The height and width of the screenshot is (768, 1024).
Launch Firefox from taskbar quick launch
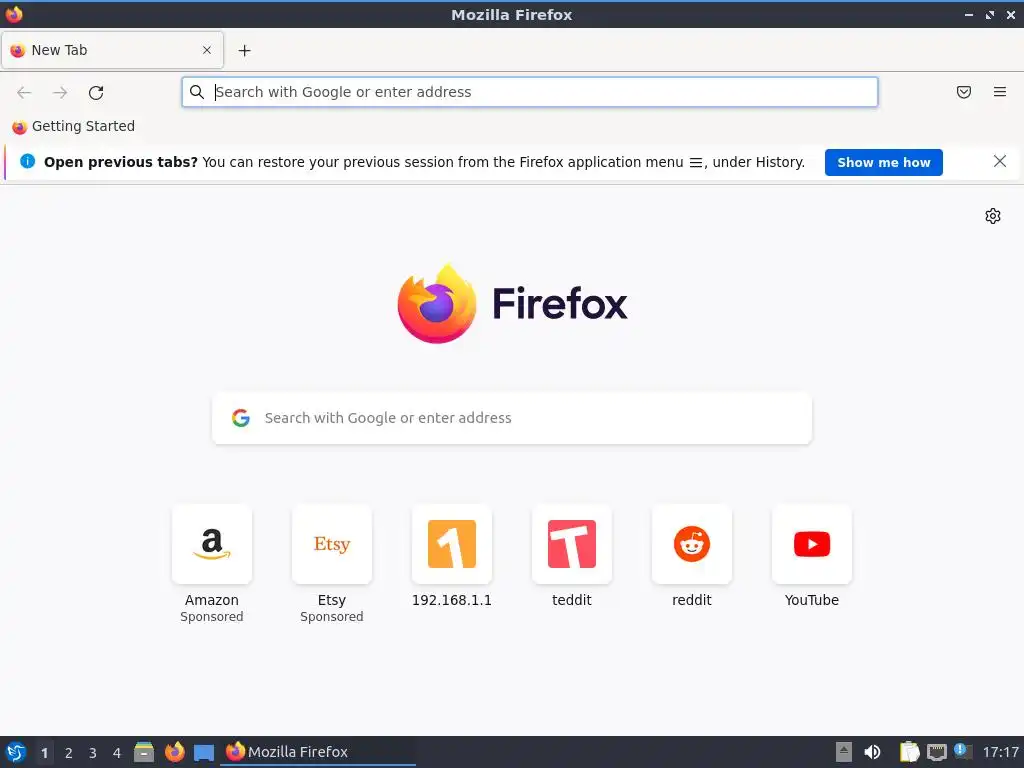174,752
